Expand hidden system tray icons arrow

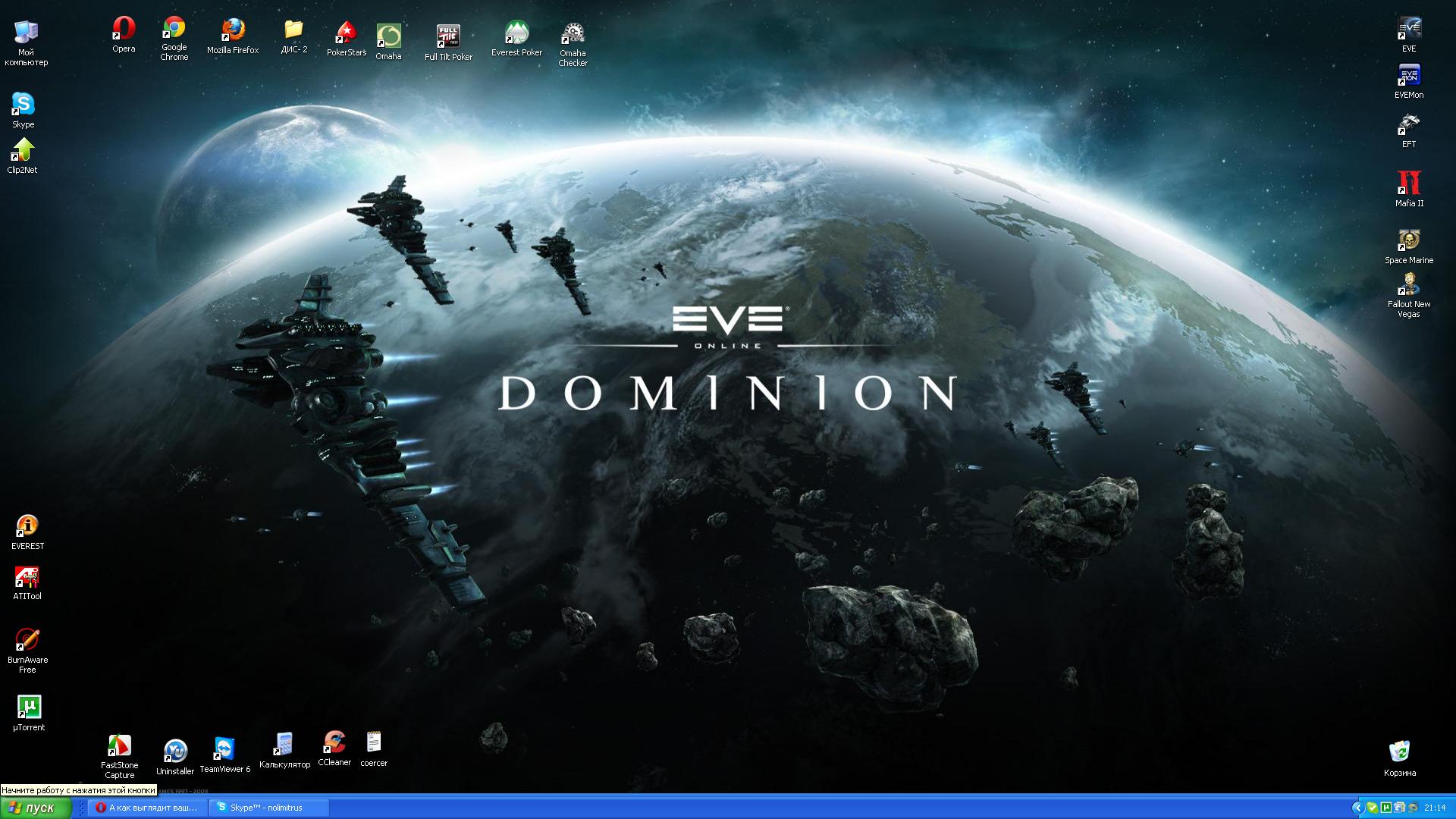point(1358,808)
